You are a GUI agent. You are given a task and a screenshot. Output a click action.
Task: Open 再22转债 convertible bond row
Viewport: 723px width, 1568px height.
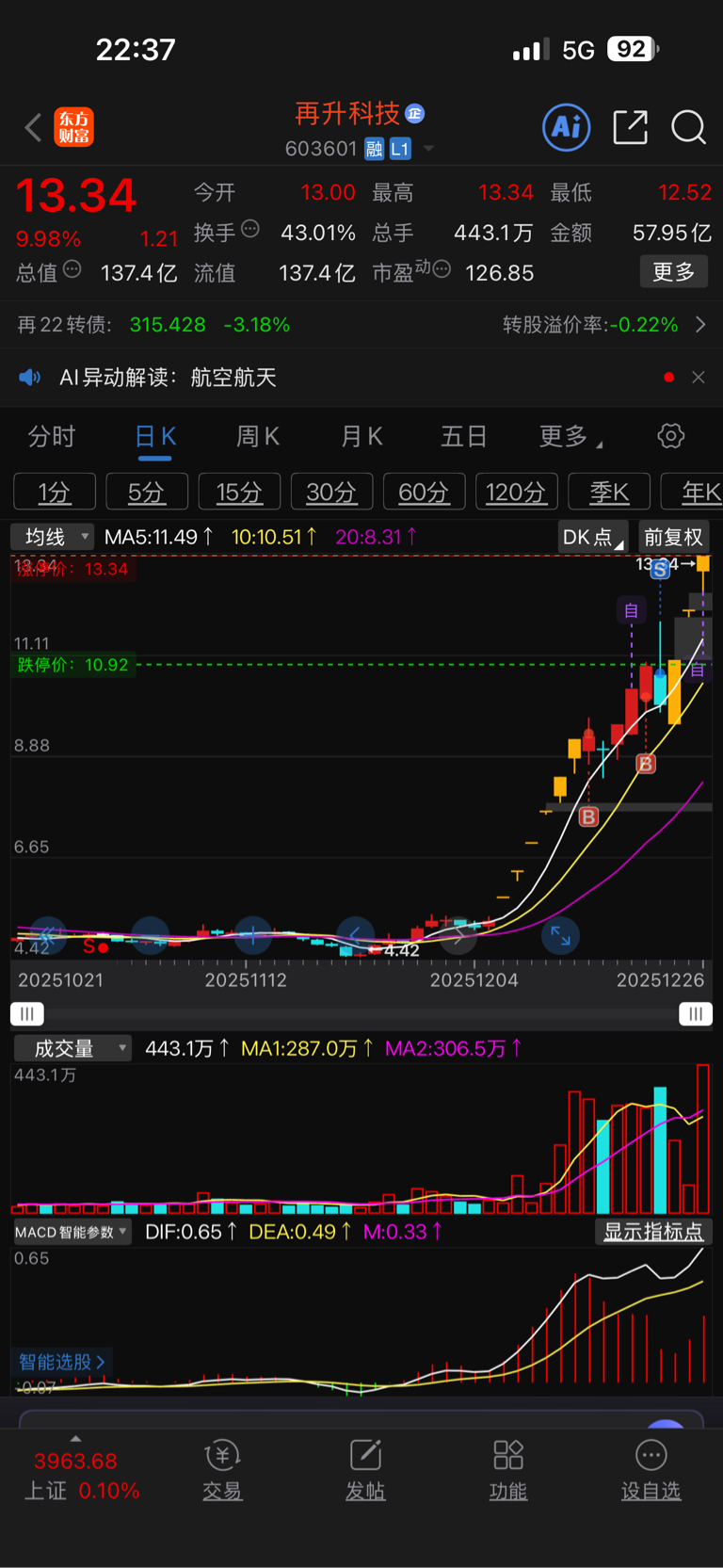(x=361, y=325)
